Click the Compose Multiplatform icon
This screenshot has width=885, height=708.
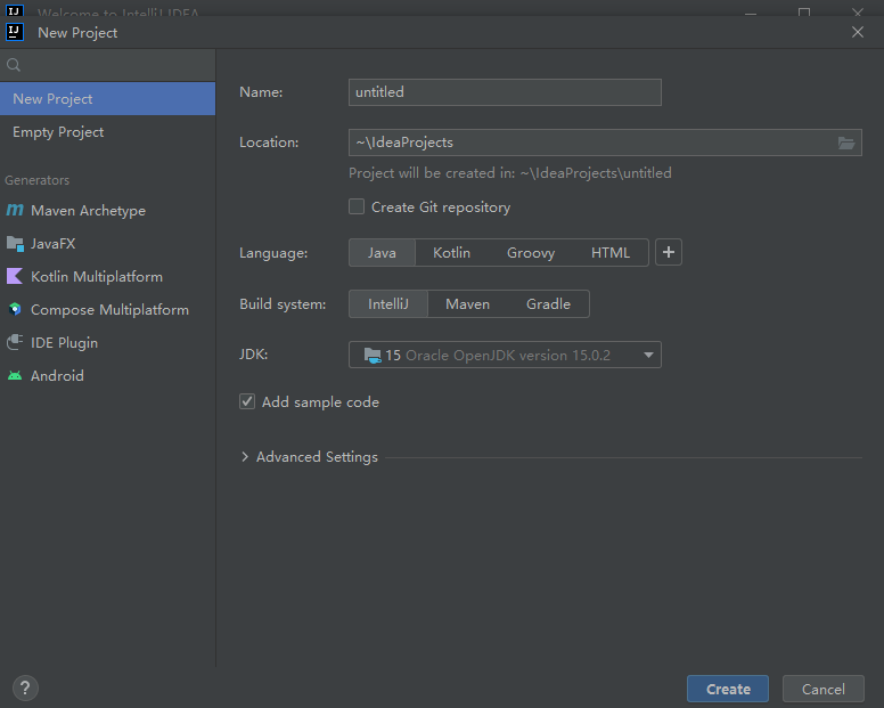(15, 309)
